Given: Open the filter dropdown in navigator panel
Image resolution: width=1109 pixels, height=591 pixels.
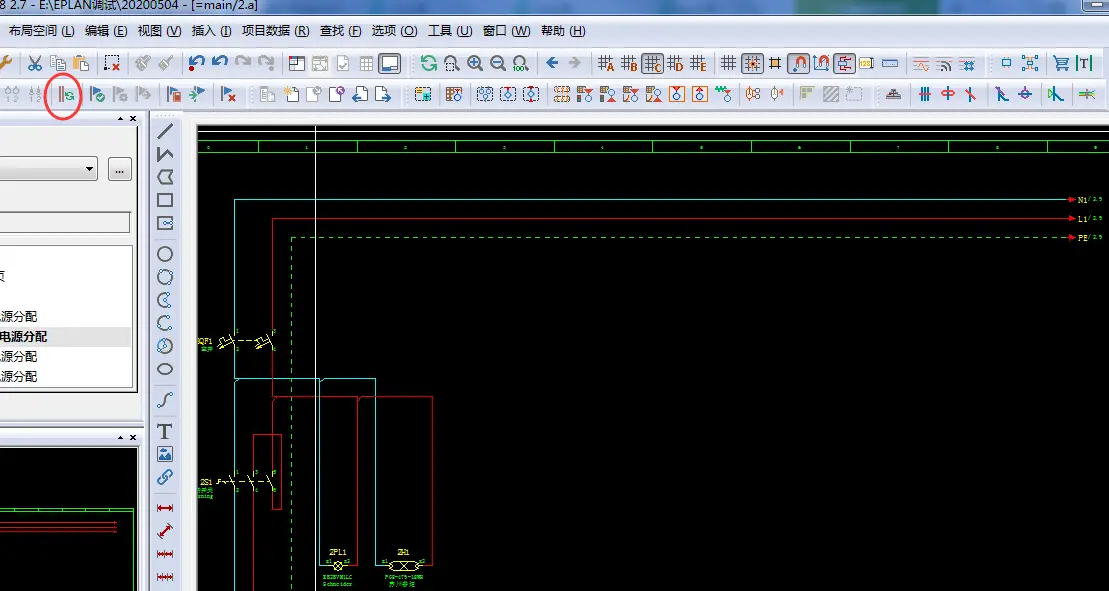Looking at the screenshot, I should click(x=90, y=169).
